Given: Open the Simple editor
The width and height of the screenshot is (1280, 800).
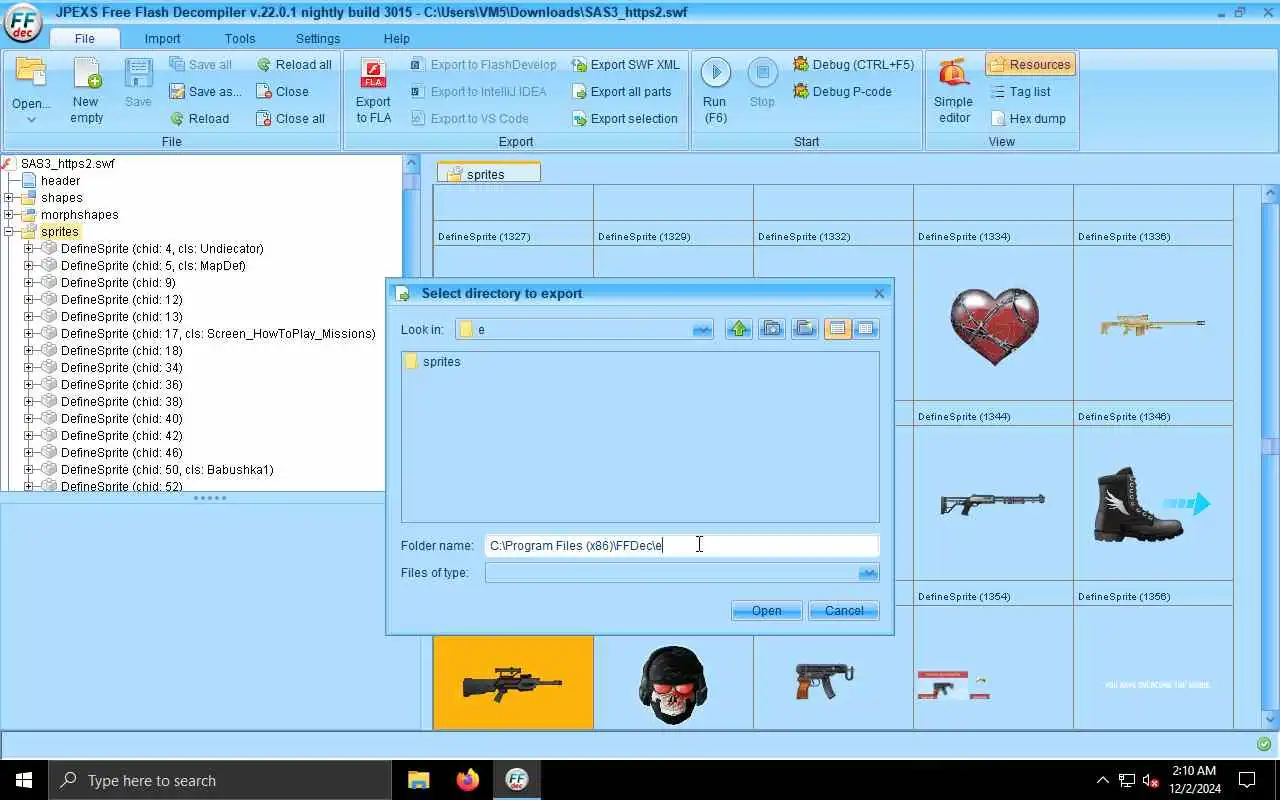Looking at the screenshot, I should pyautogui.click(x=953, y=91).
